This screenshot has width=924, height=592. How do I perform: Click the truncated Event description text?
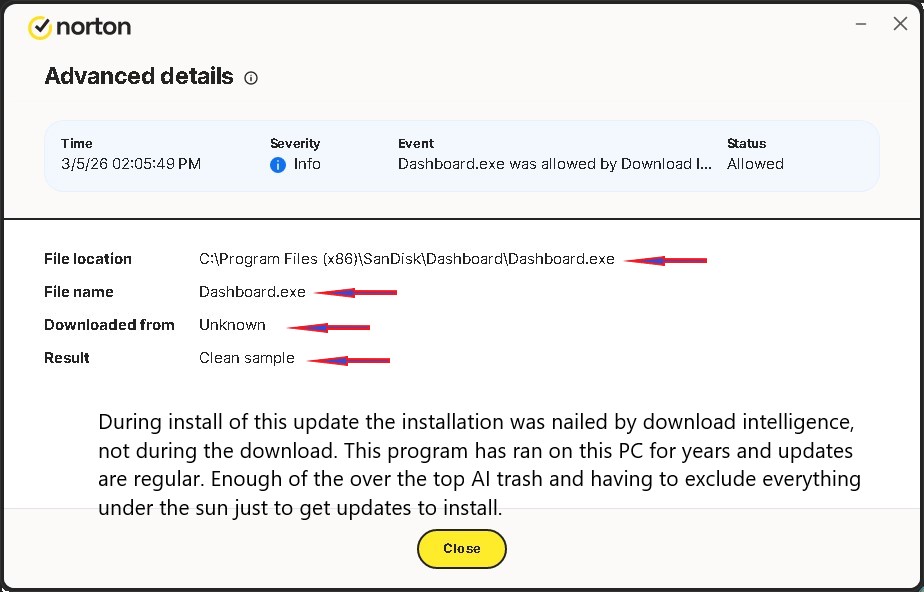pos(555,164)
